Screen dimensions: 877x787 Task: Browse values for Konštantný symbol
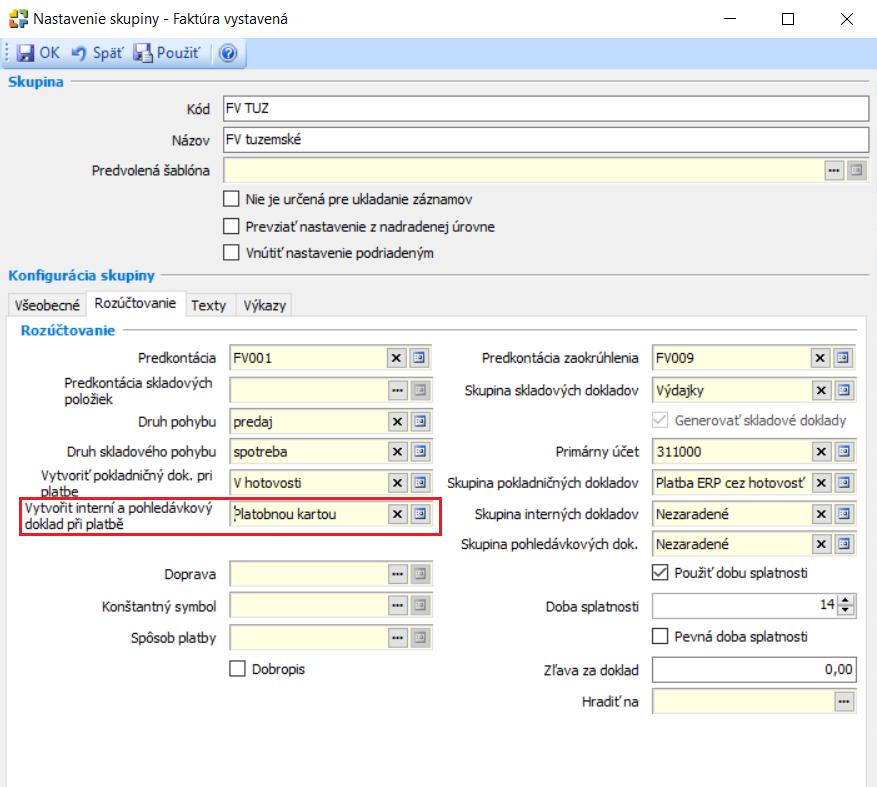point(397,605)
